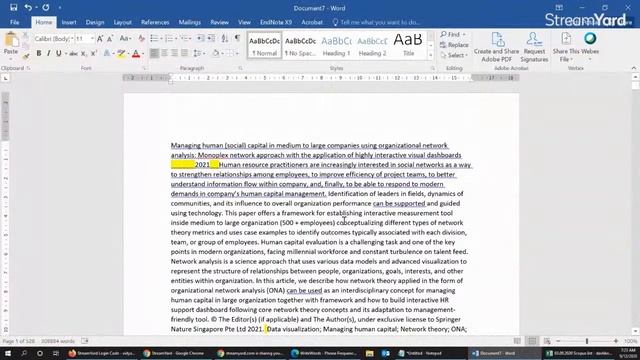
Task: Open the Select dropdown in Editing
Action: [454, 55]
